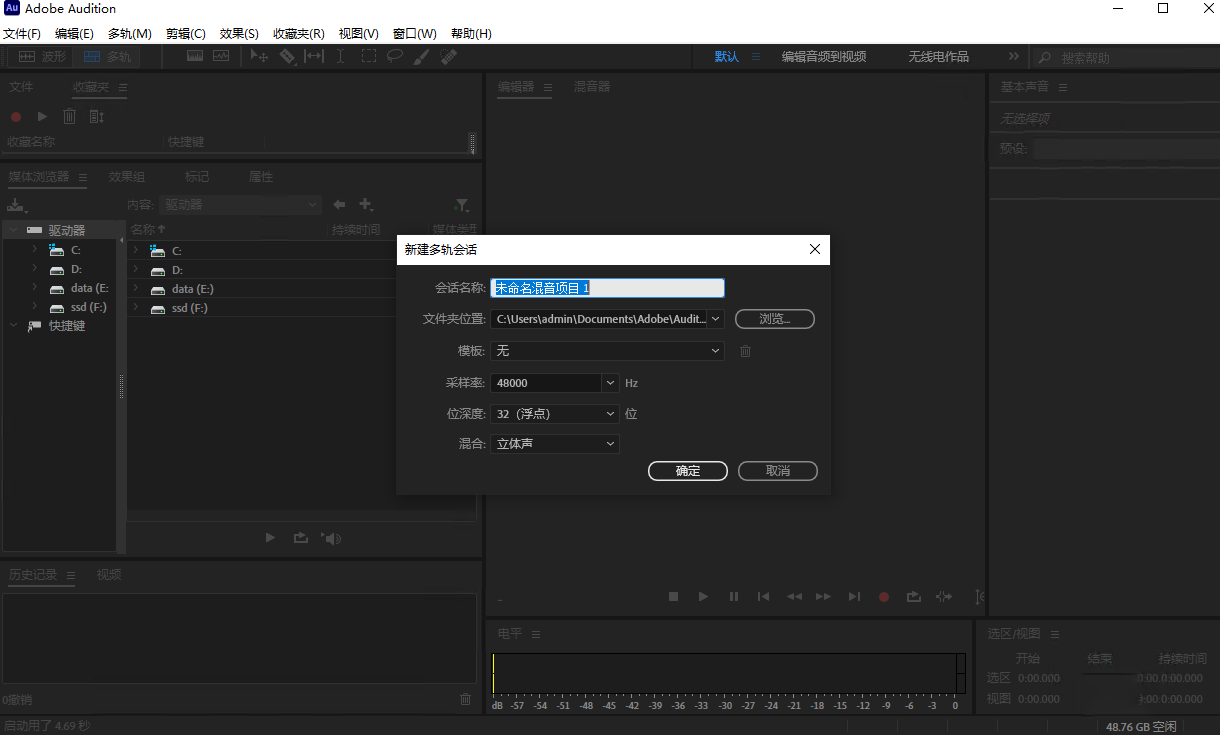Click red Record button in transport
This screenshot has height=735, width=1220.
tap(884, 596)
